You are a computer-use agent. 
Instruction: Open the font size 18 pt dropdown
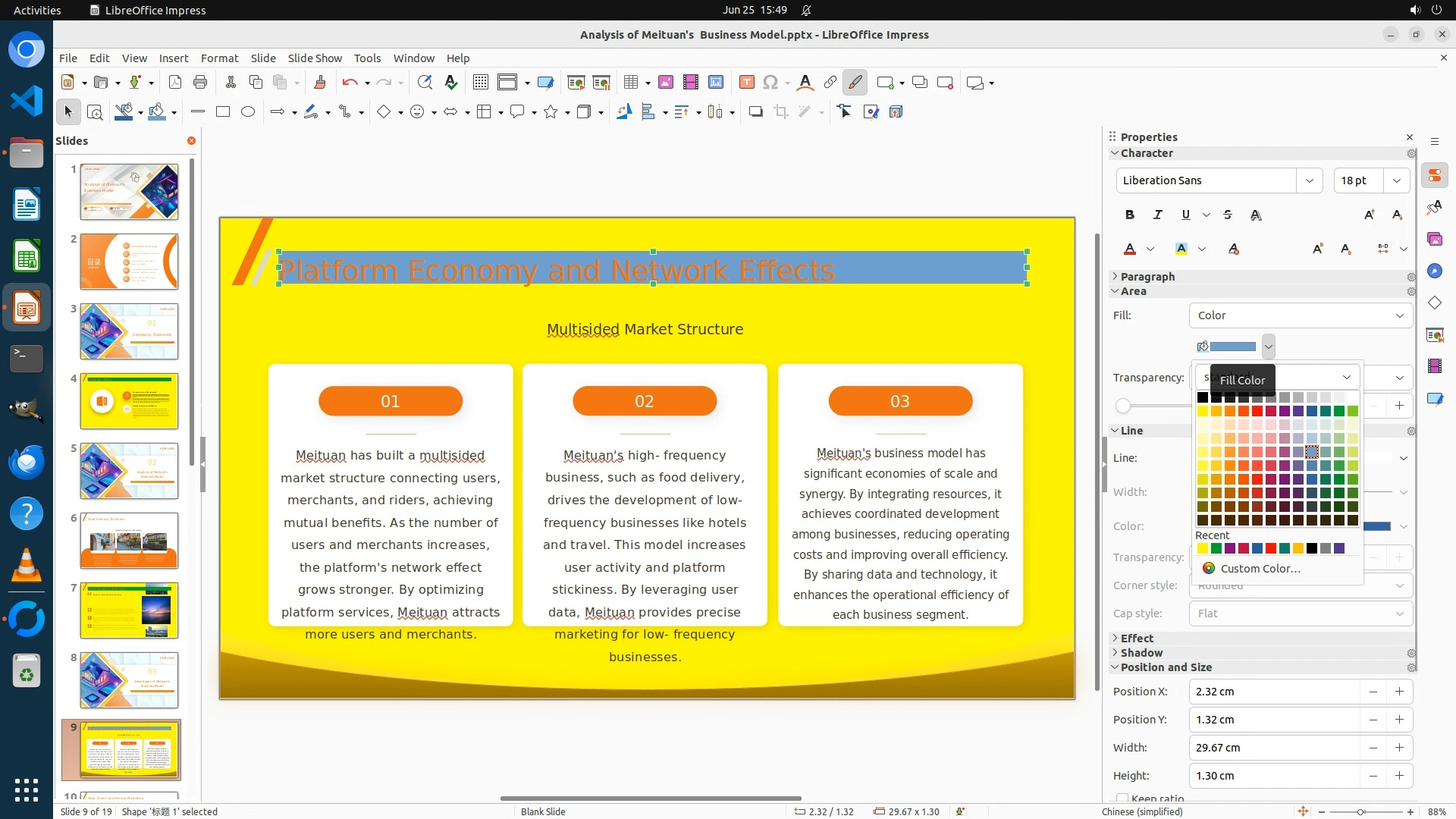1396,180
